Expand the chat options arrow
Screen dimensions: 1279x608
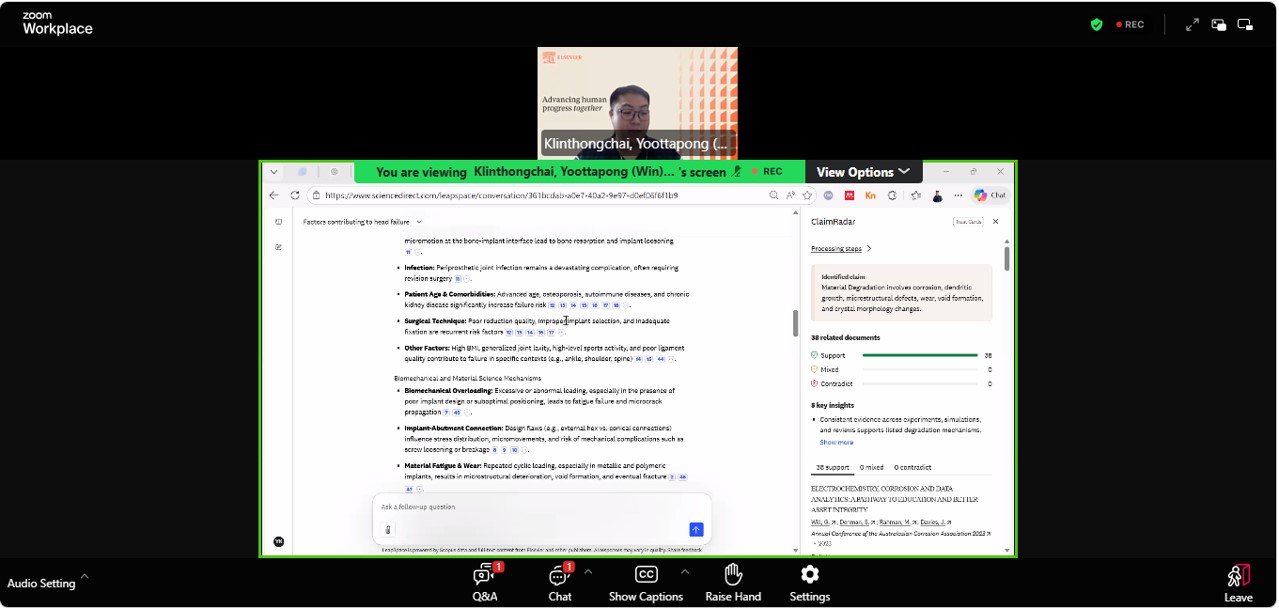[588, 572]
